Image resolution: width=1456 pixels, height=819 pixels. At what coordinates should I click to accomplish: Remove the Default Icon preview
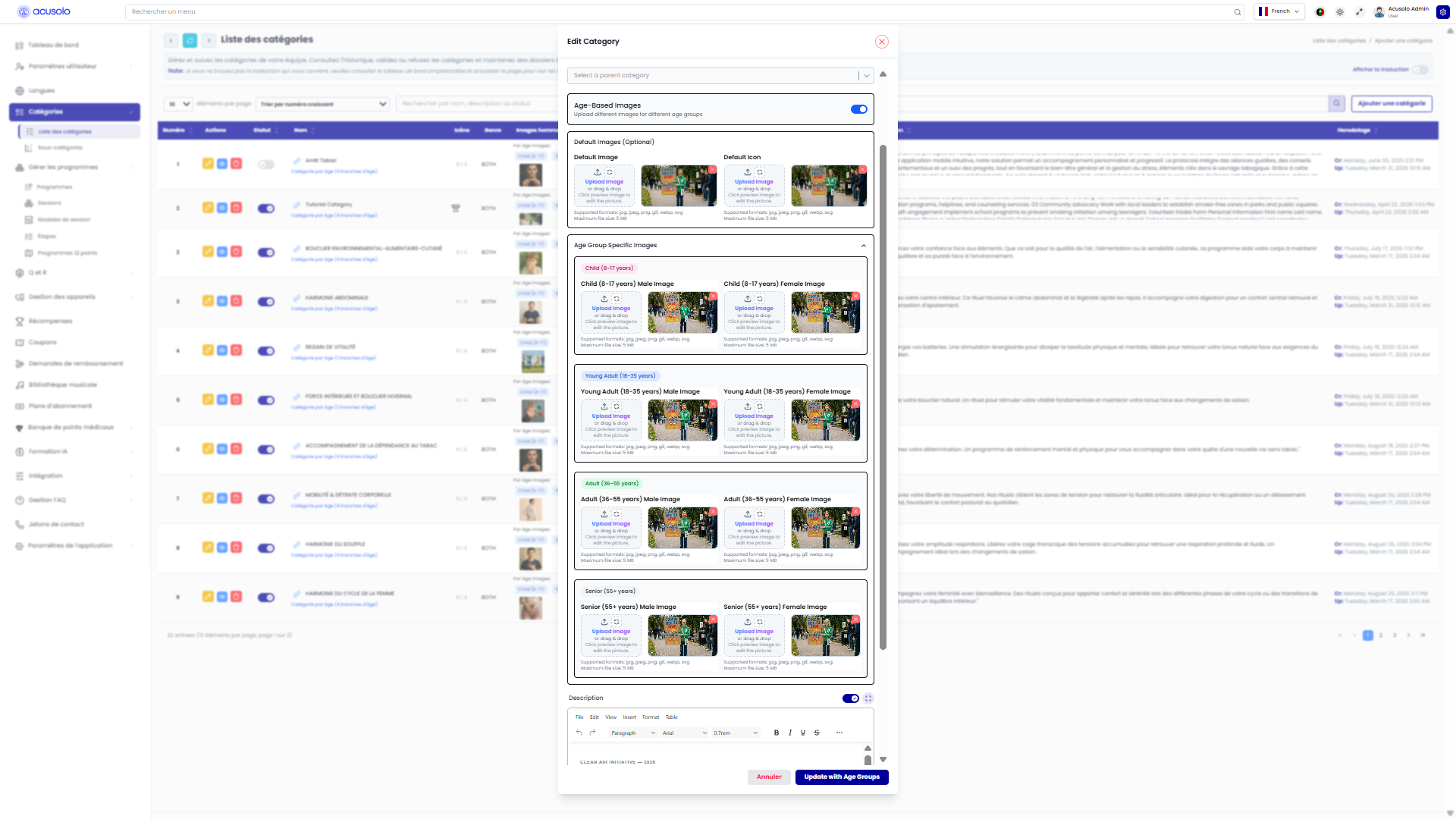[862, 170]
